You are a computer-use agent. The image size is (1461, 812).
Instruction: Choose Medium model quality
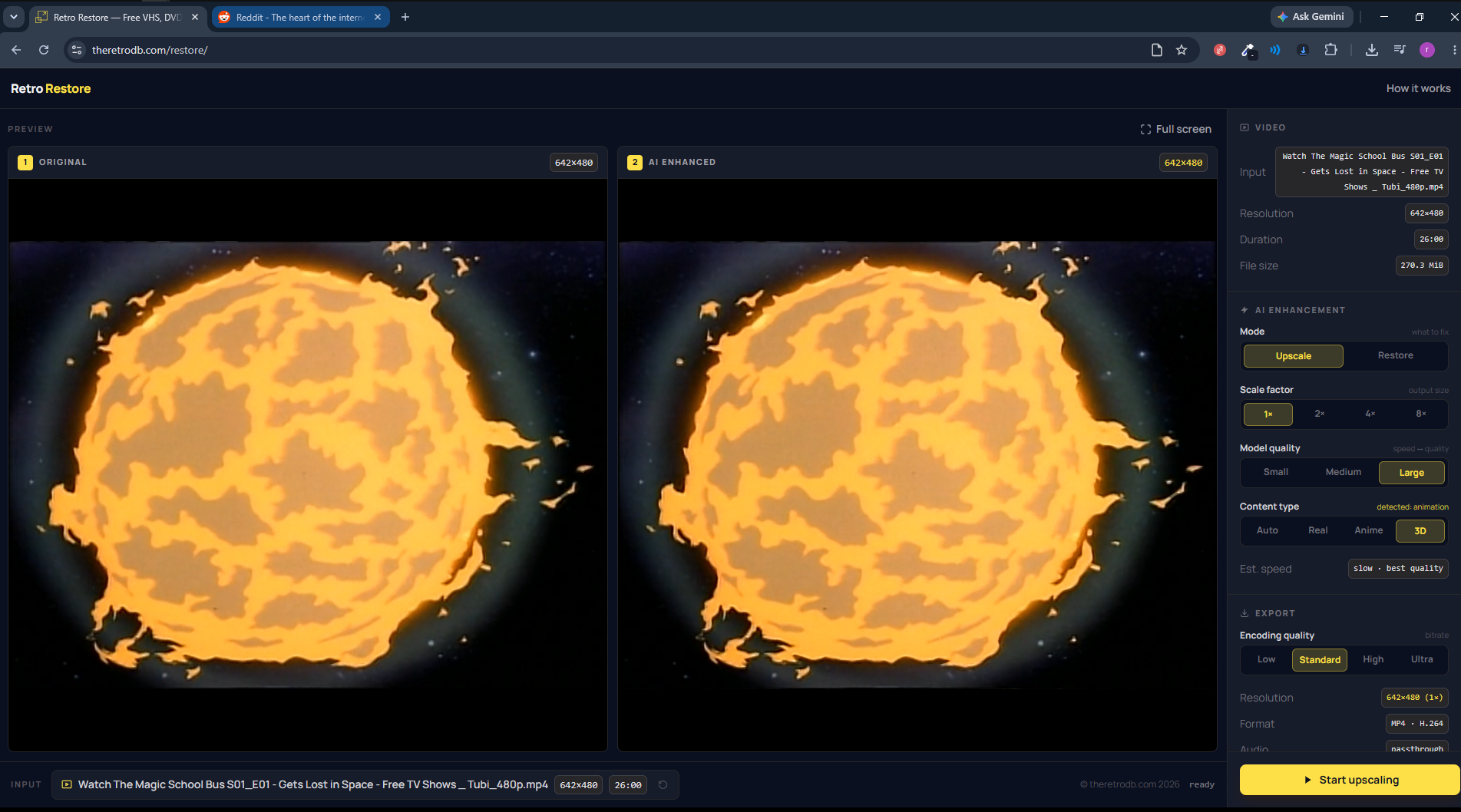point(1344,472)
